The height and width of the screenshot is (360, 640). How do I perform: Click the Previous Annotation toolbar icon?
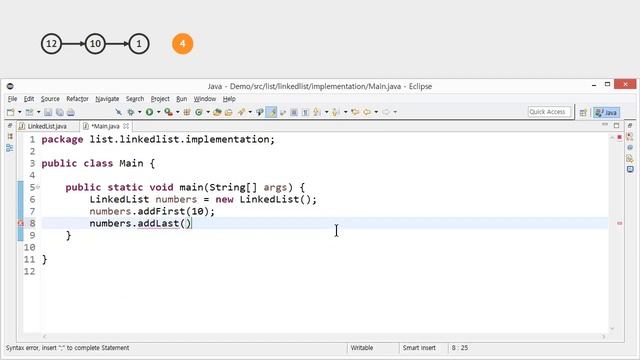(x=336, y=112)
